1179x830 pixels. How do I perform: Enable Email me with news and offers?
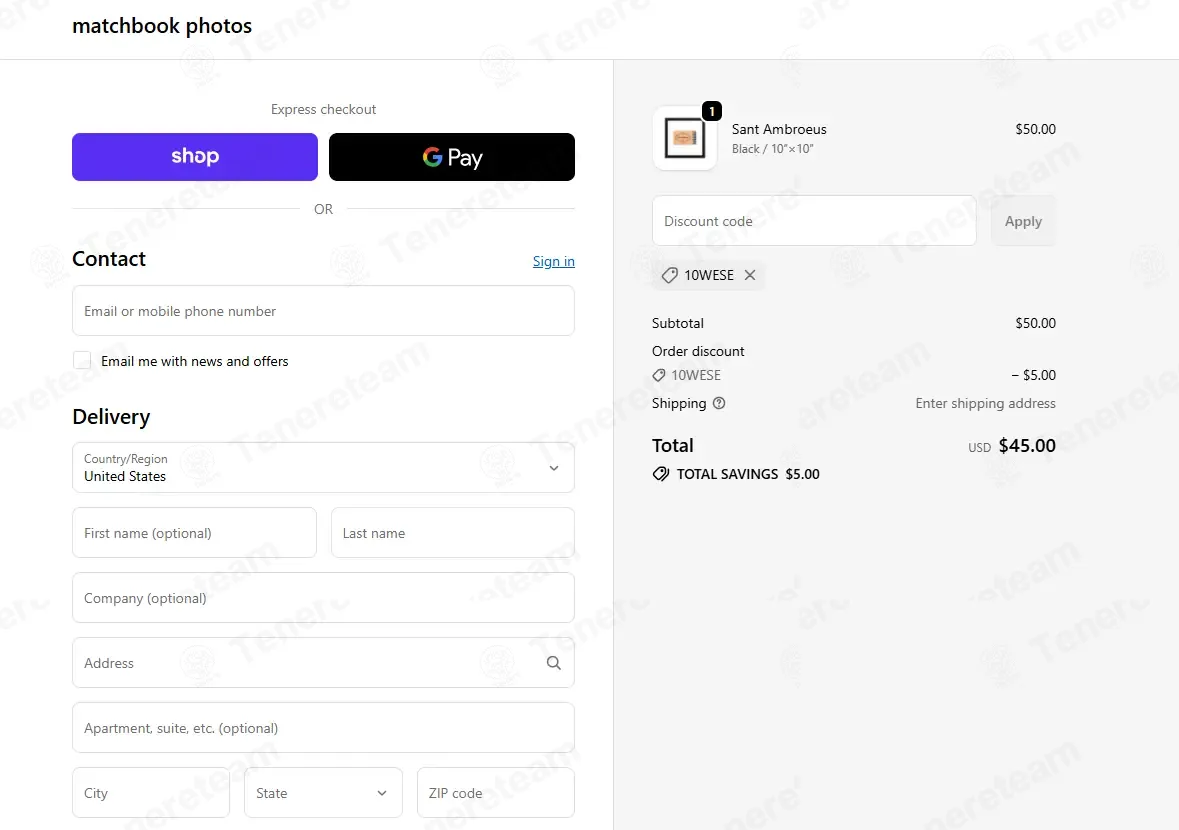(82, 360)
